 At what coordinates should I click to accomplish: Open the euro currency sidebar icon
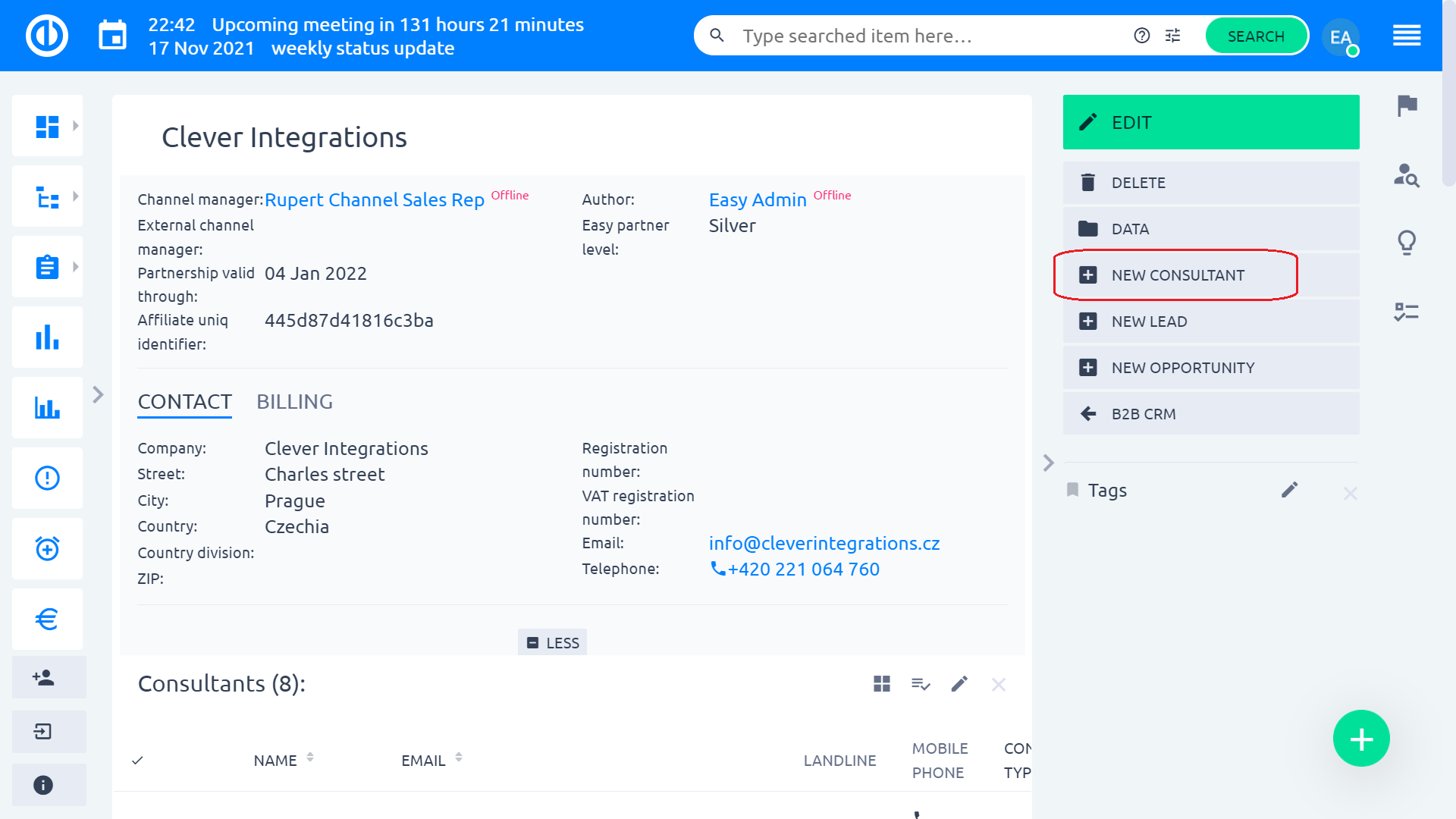coord(47,619)
